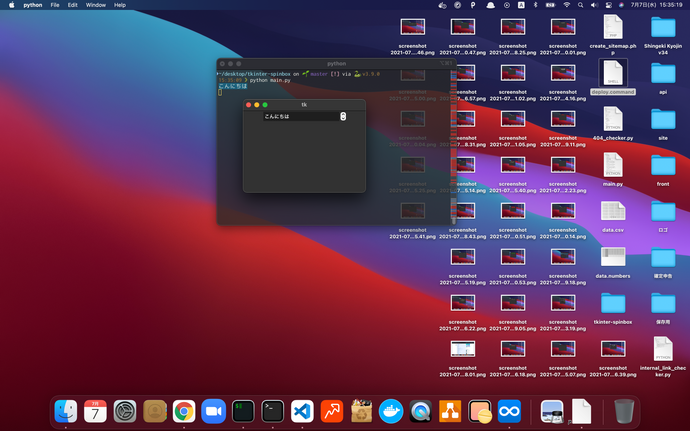The height and width of the screenshot is (431, 690).
Task: Open the Calendar app in the dock
Action: click(95, 411)
